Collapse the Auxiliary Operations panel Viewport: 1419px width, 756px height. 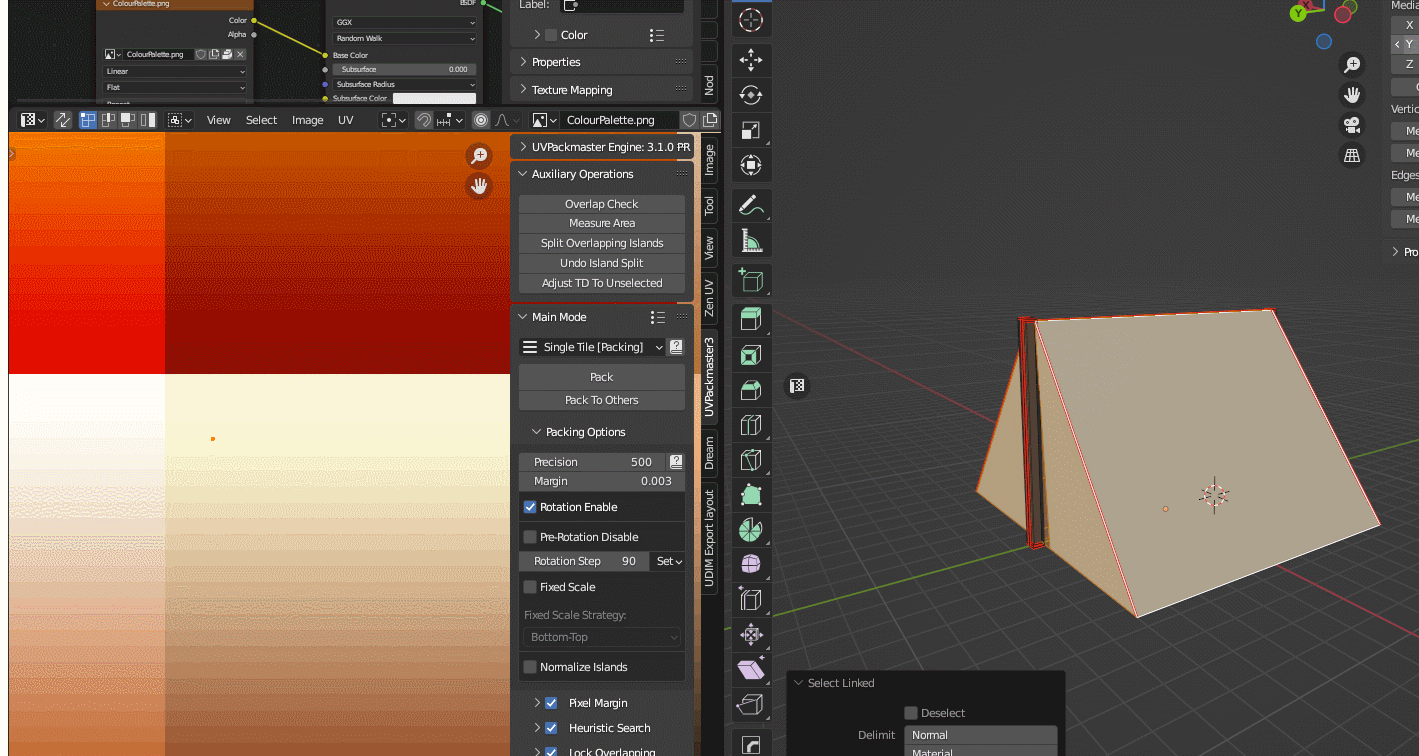(x=522, y=174)
